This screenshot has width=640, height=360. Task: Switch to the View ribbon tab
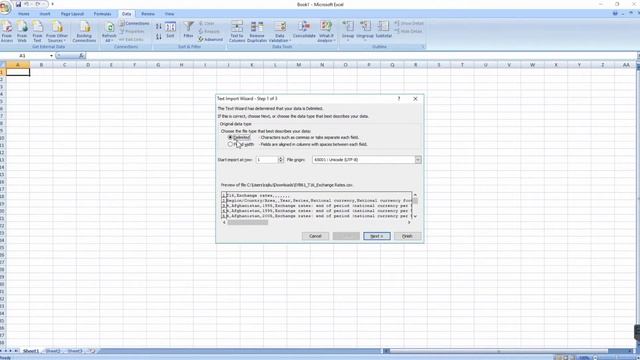169,14
